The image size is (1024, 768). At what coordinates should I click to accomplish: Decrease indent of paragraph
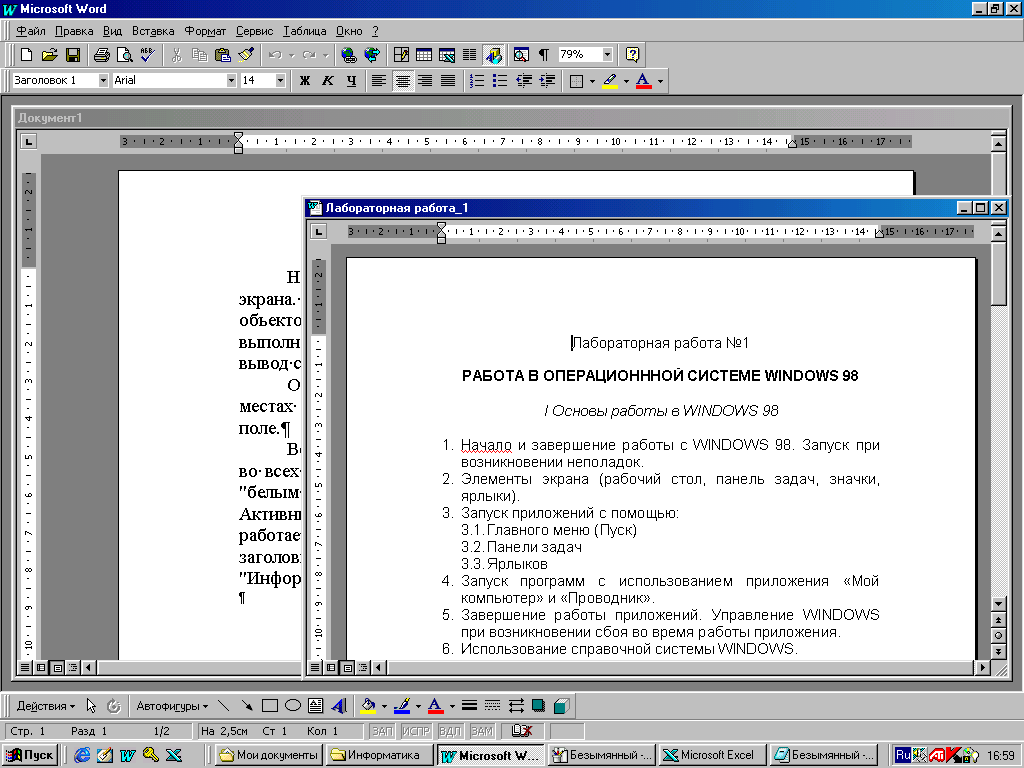524,80
